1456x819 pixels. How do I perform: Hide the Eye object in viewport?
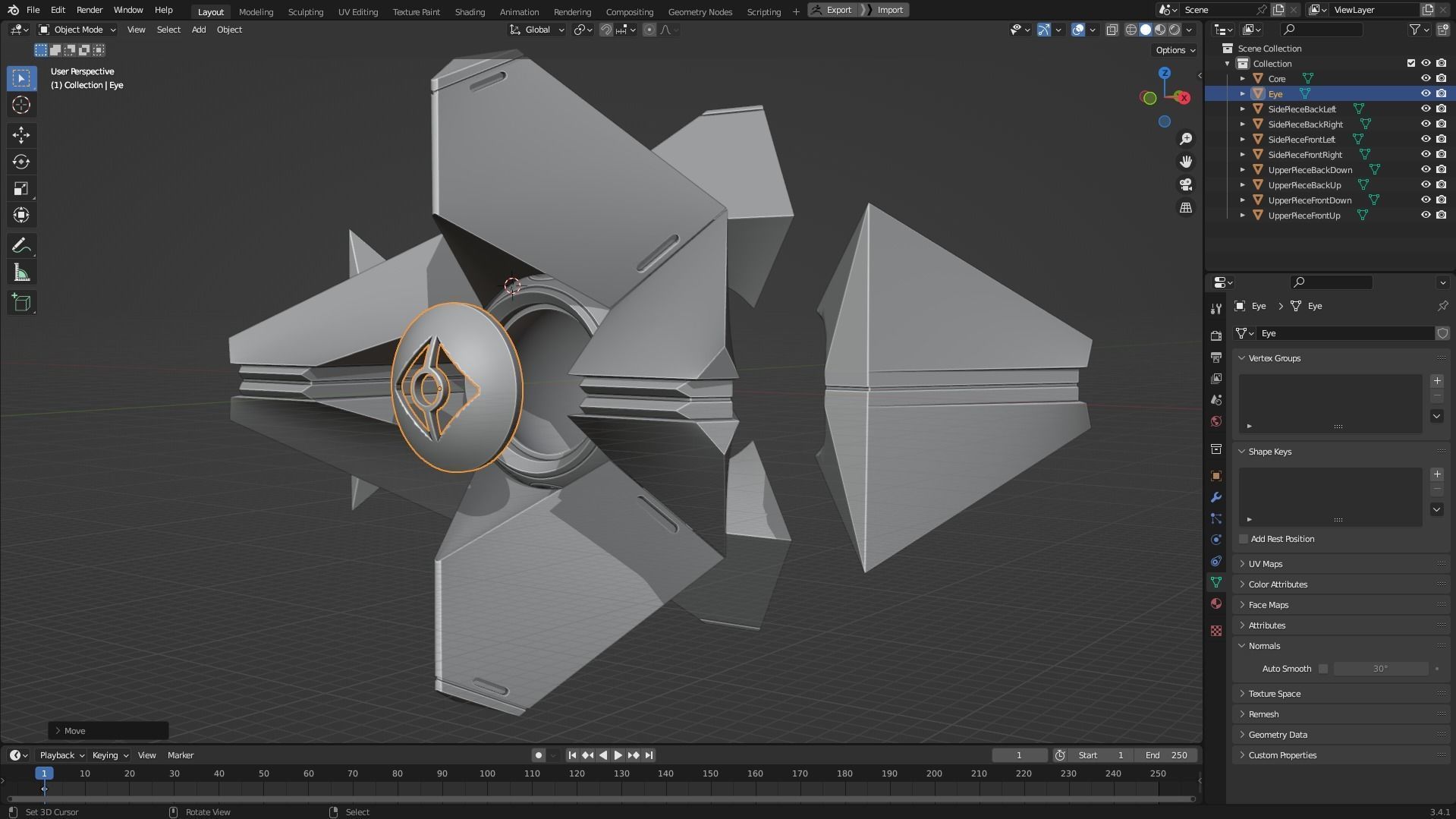pyautogui.click(x=1426, y=93)
